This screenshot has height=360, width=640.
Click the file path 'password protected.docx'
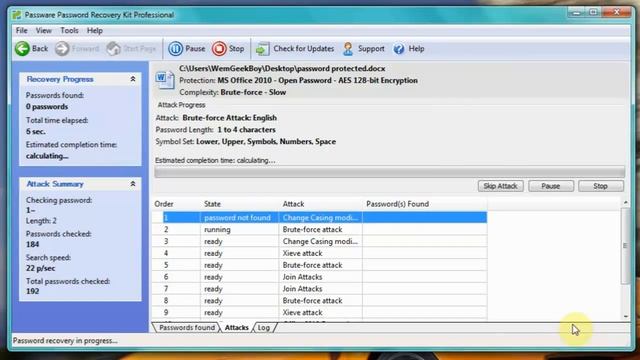(282, 69)
